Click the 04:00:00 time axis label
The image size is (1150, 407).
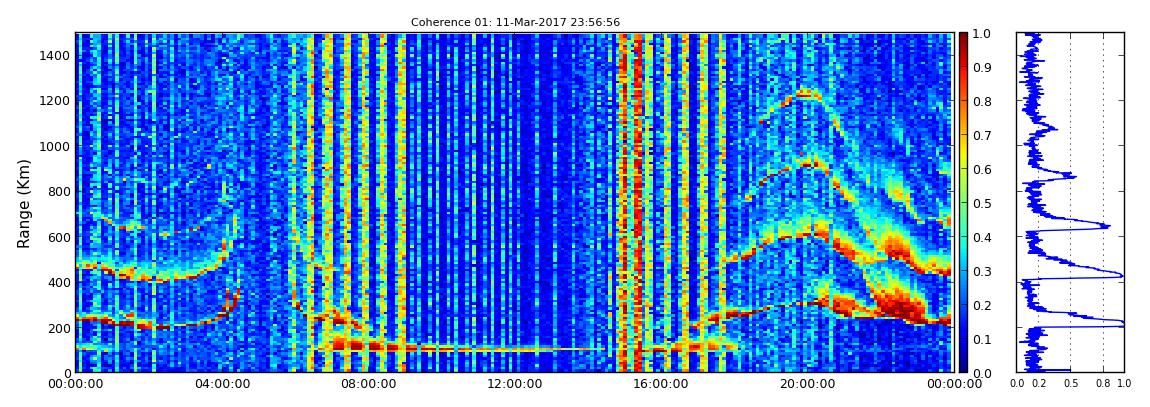[221, 384]
